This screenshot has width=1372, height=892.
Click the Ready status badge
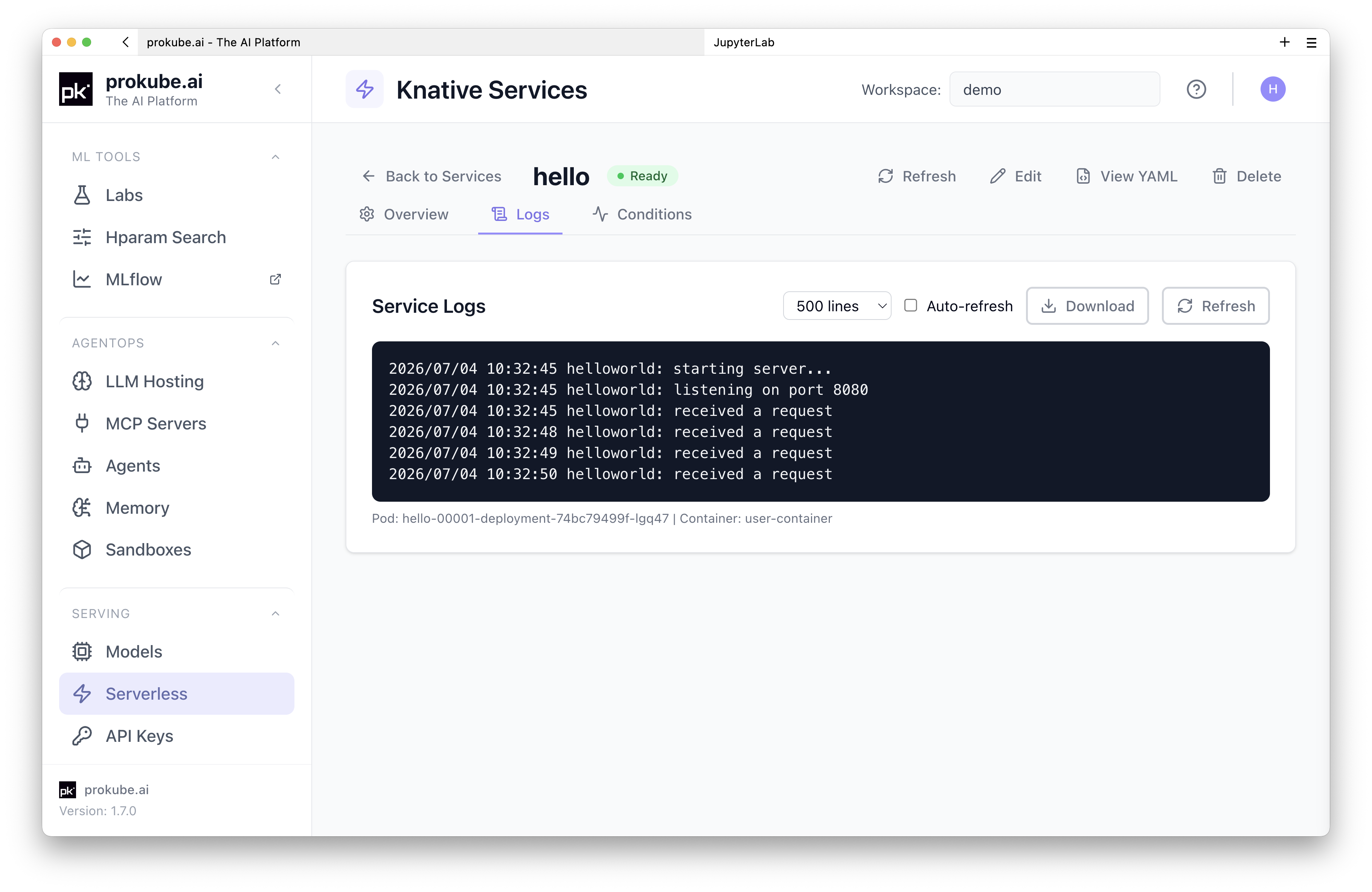pyautogui.click(x=642, y=176)
